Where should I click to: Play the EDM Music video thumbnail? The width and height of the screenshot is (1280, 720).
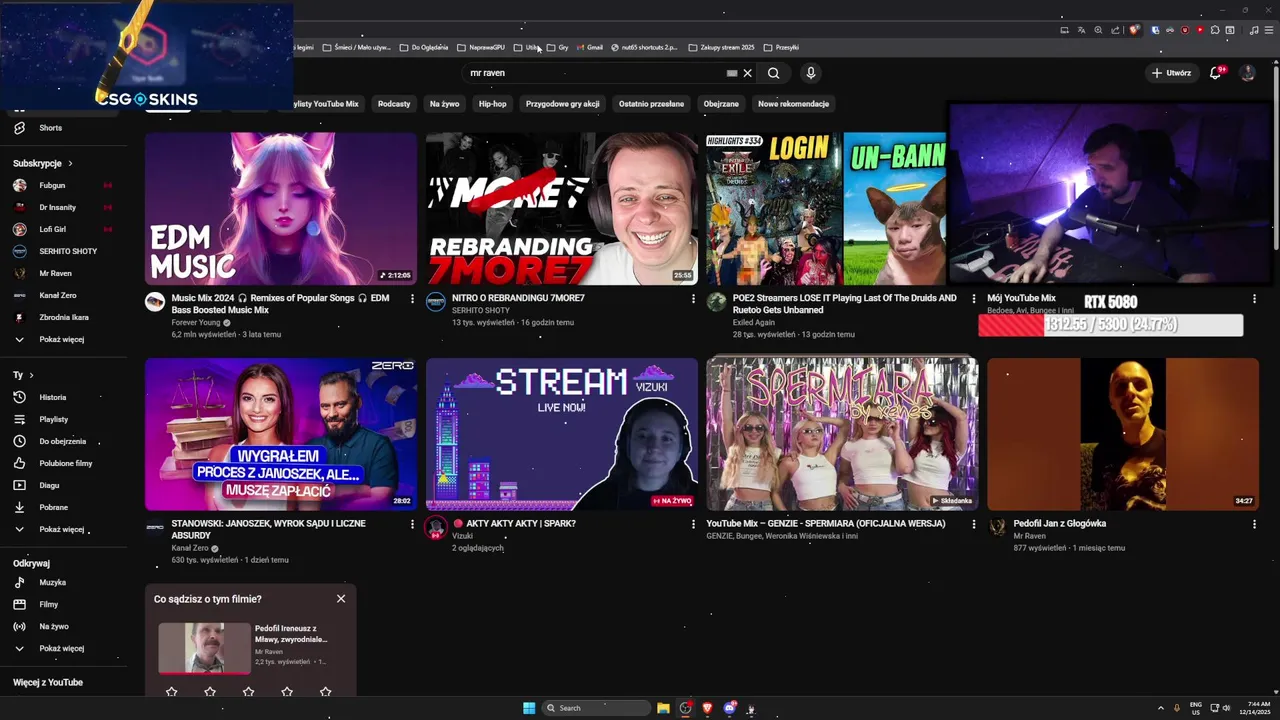point(281,209)
